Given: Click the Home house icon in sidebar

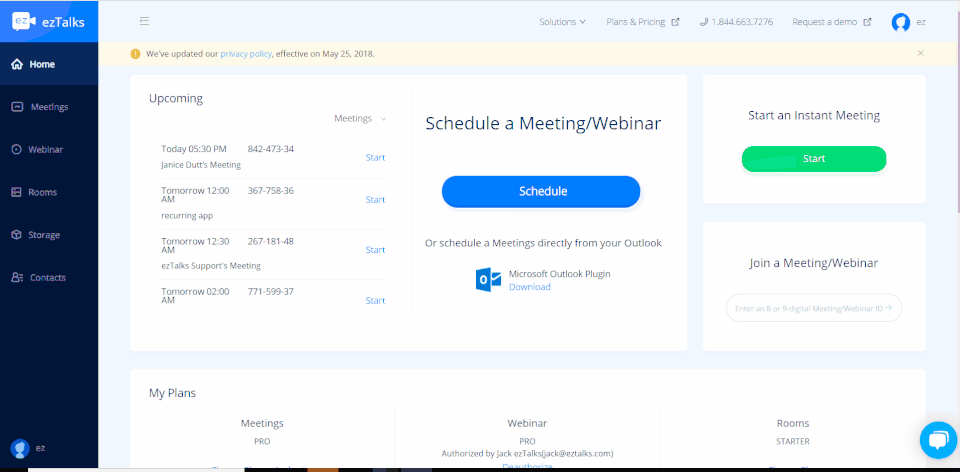Looking at the screenshot, I should [17, 64].
